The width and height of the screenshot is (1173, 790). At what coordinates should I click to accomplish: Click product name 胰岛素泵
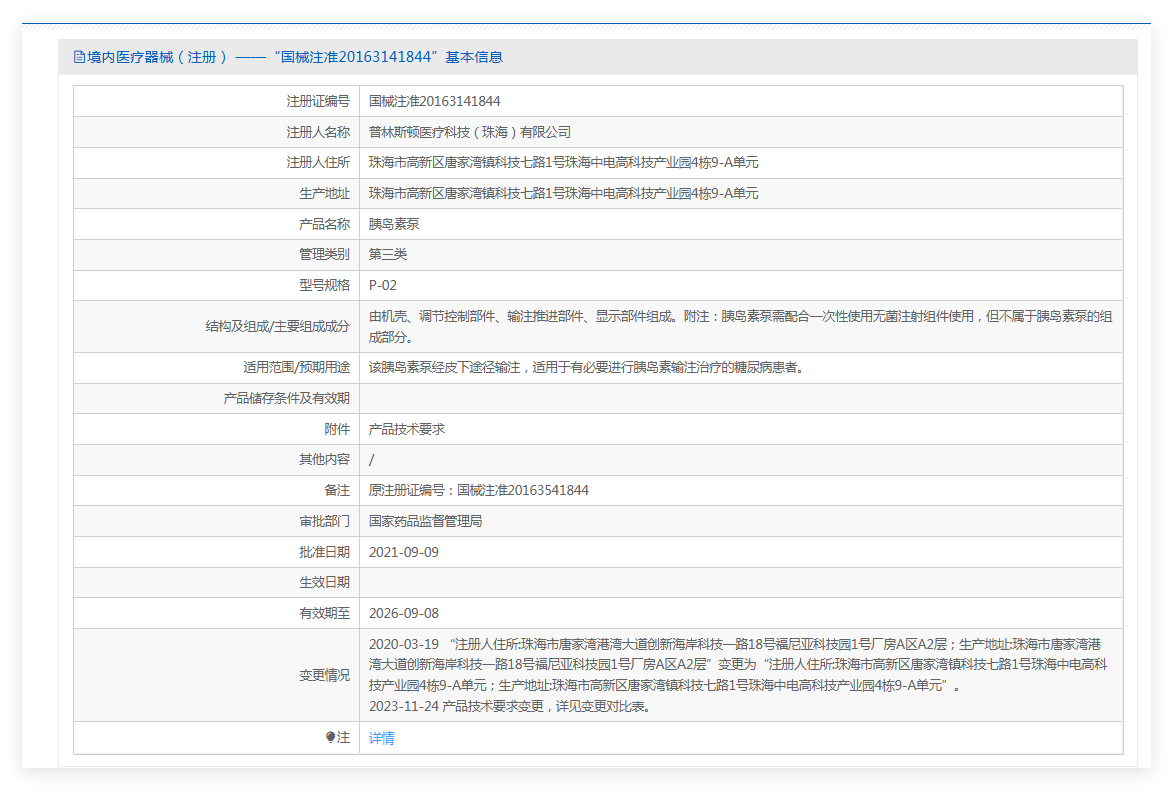coord(394,224)
